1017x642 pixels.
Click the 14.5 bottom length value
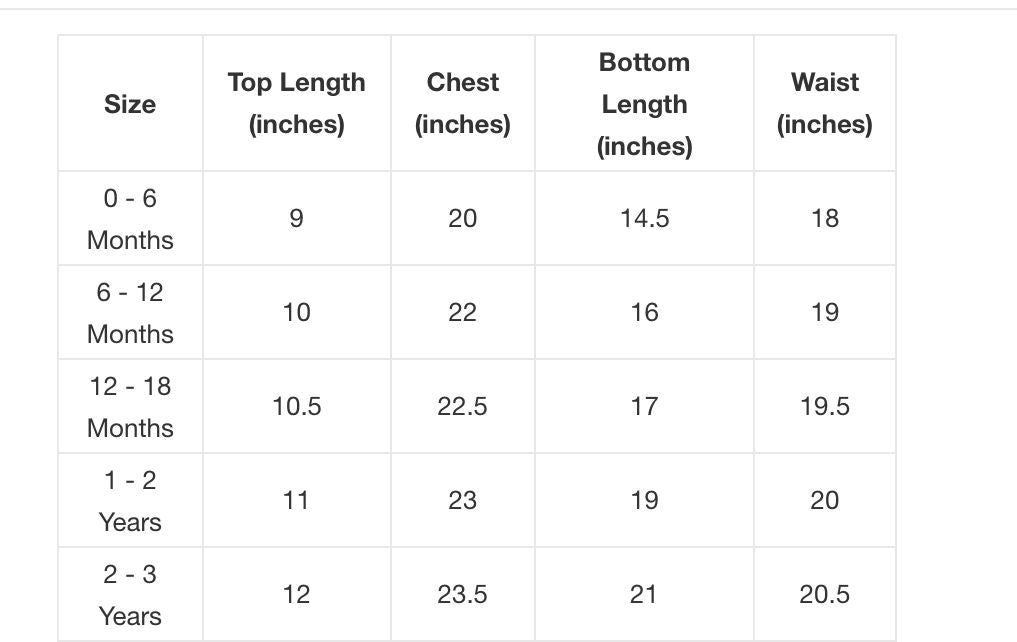[x=644, y=219]
